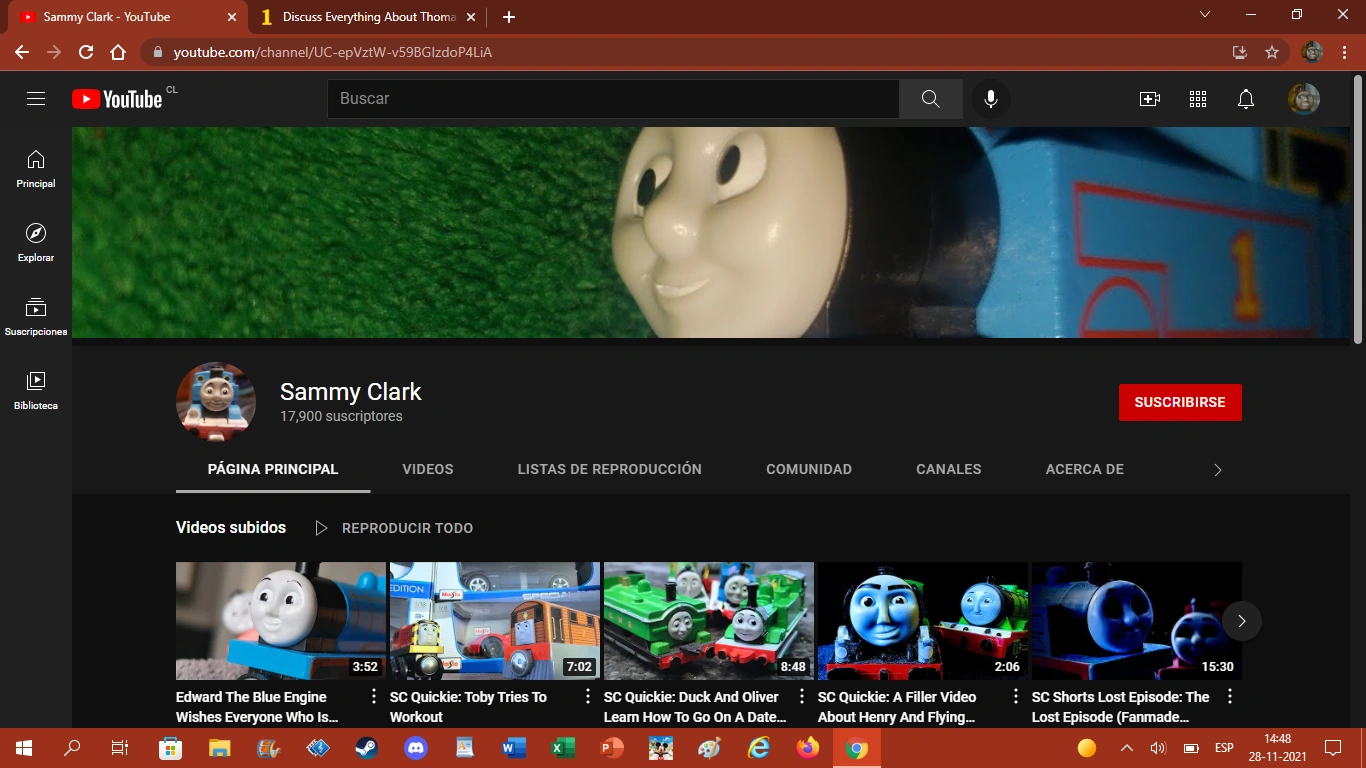
Task: Open the COMUNIDAD tab
Action: pos(808,469)
